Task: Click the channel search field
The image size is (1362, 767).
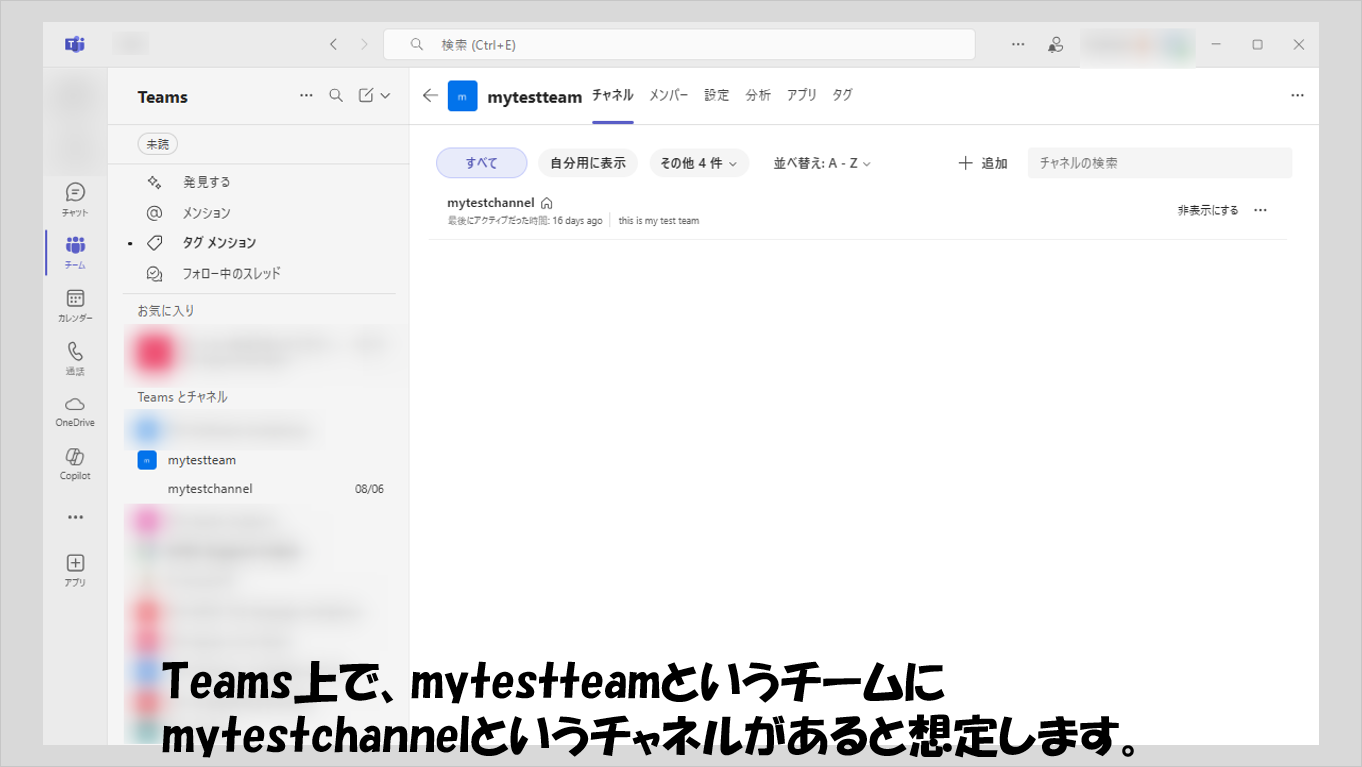Action: pyautogui.click(x=1160, y=163)
